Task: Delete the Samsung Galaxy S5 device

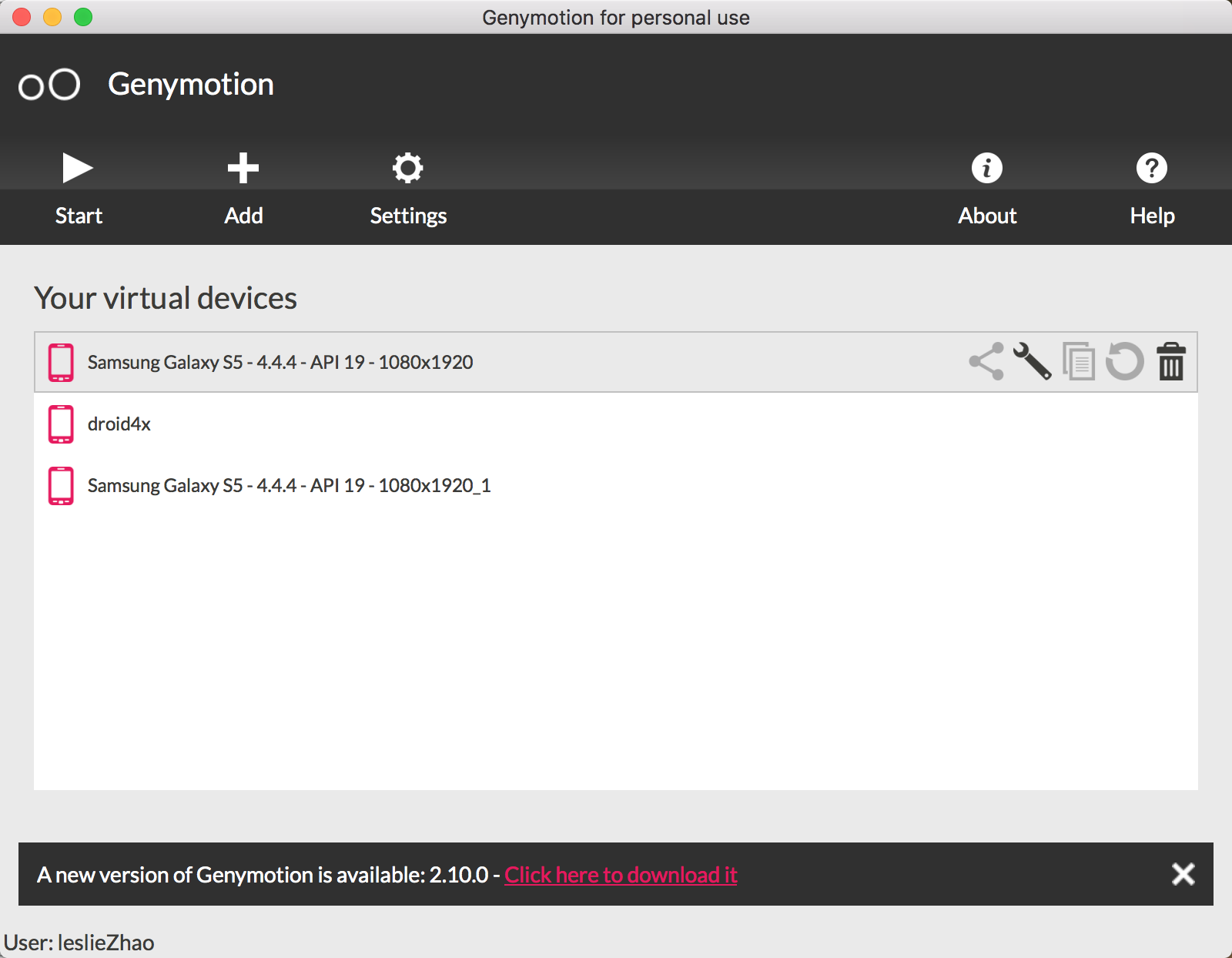Action: pyautogui.click(x=1171, y=361)
